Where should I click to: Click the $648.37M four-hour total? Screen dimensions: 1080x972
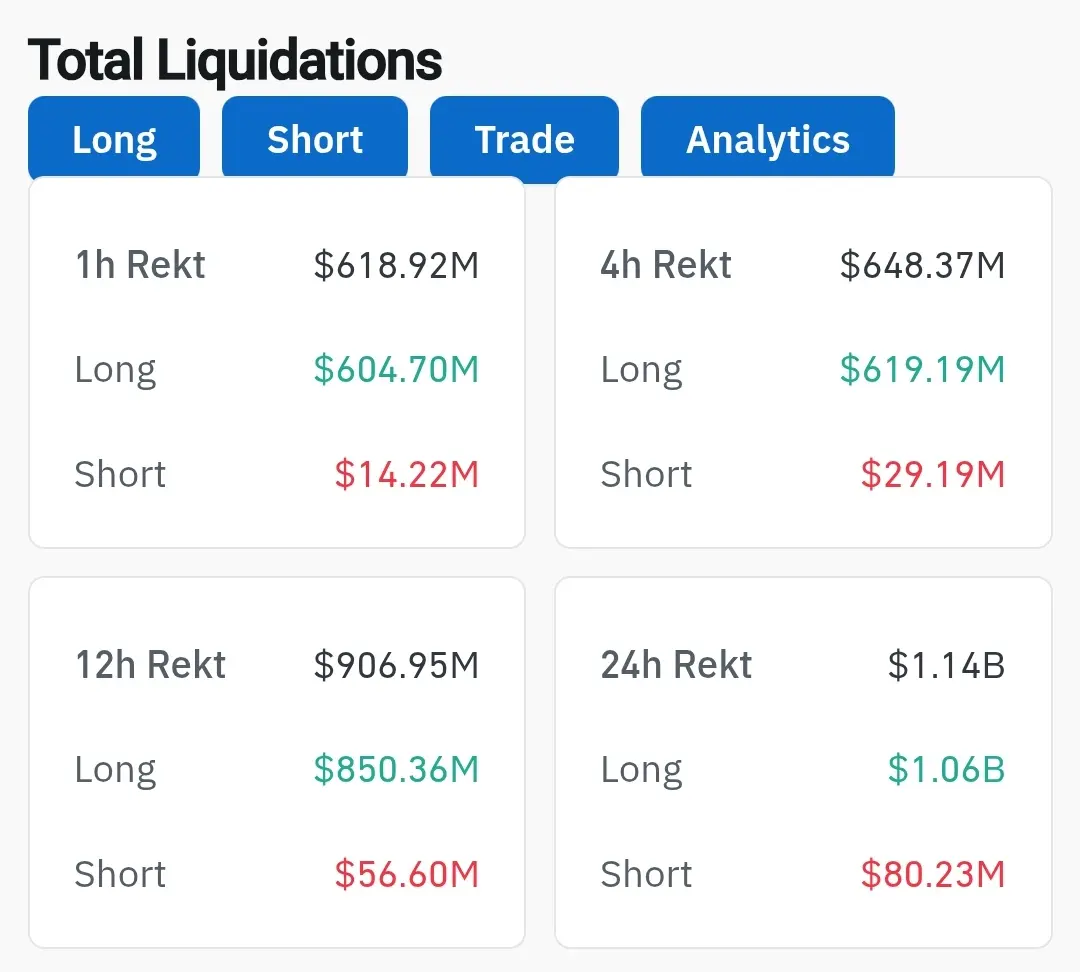tap(922, 265)
